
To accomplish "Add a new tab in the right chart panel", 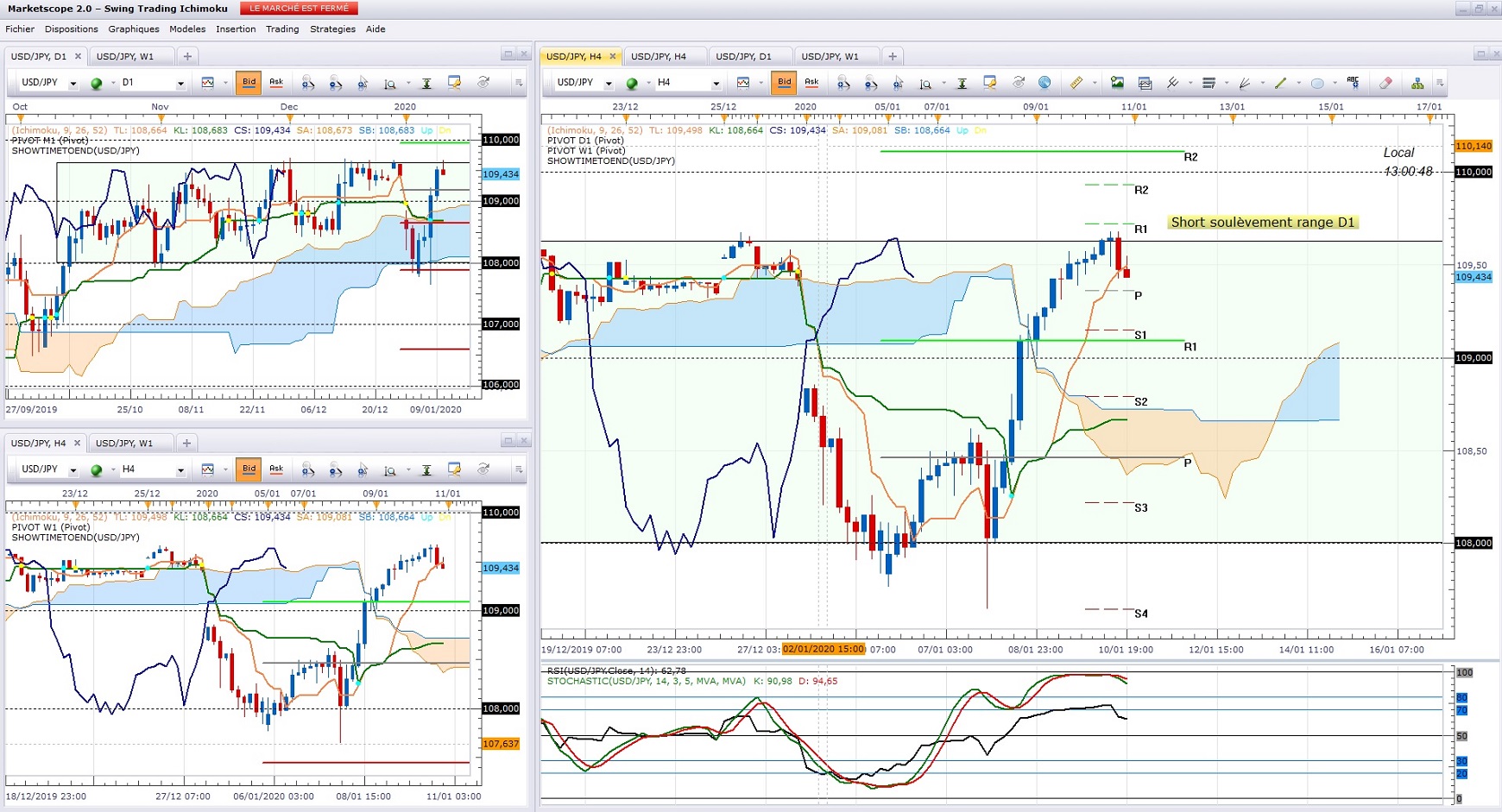I will coord(893,56).
